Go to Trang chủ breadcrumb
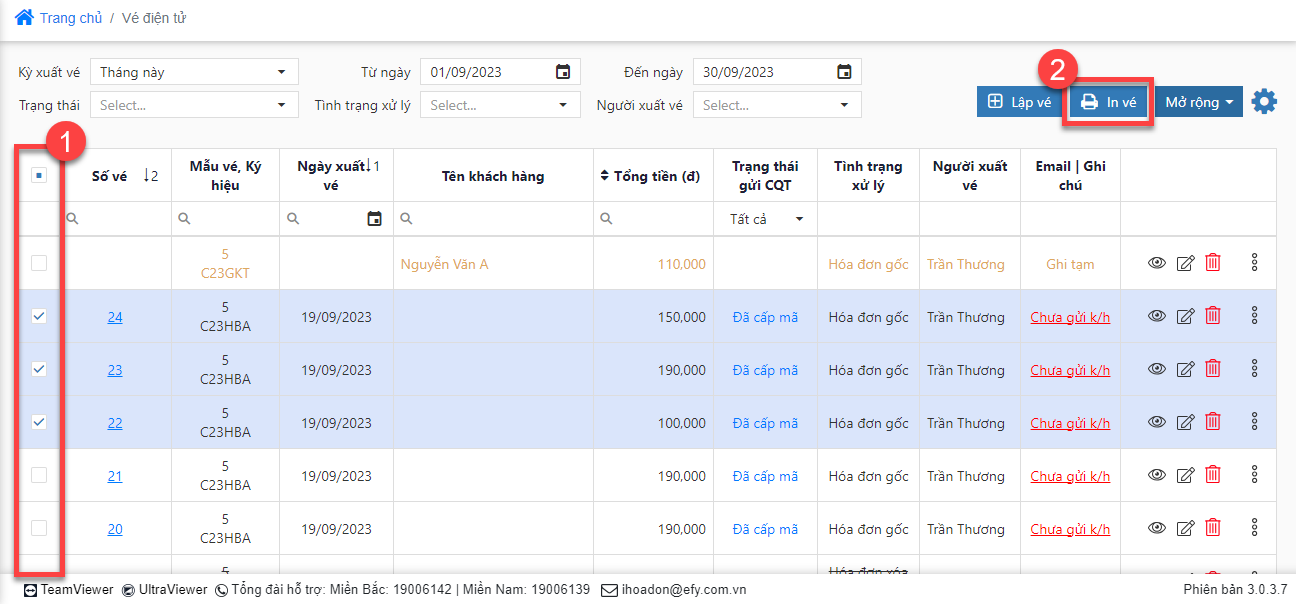 pos(69,18)
